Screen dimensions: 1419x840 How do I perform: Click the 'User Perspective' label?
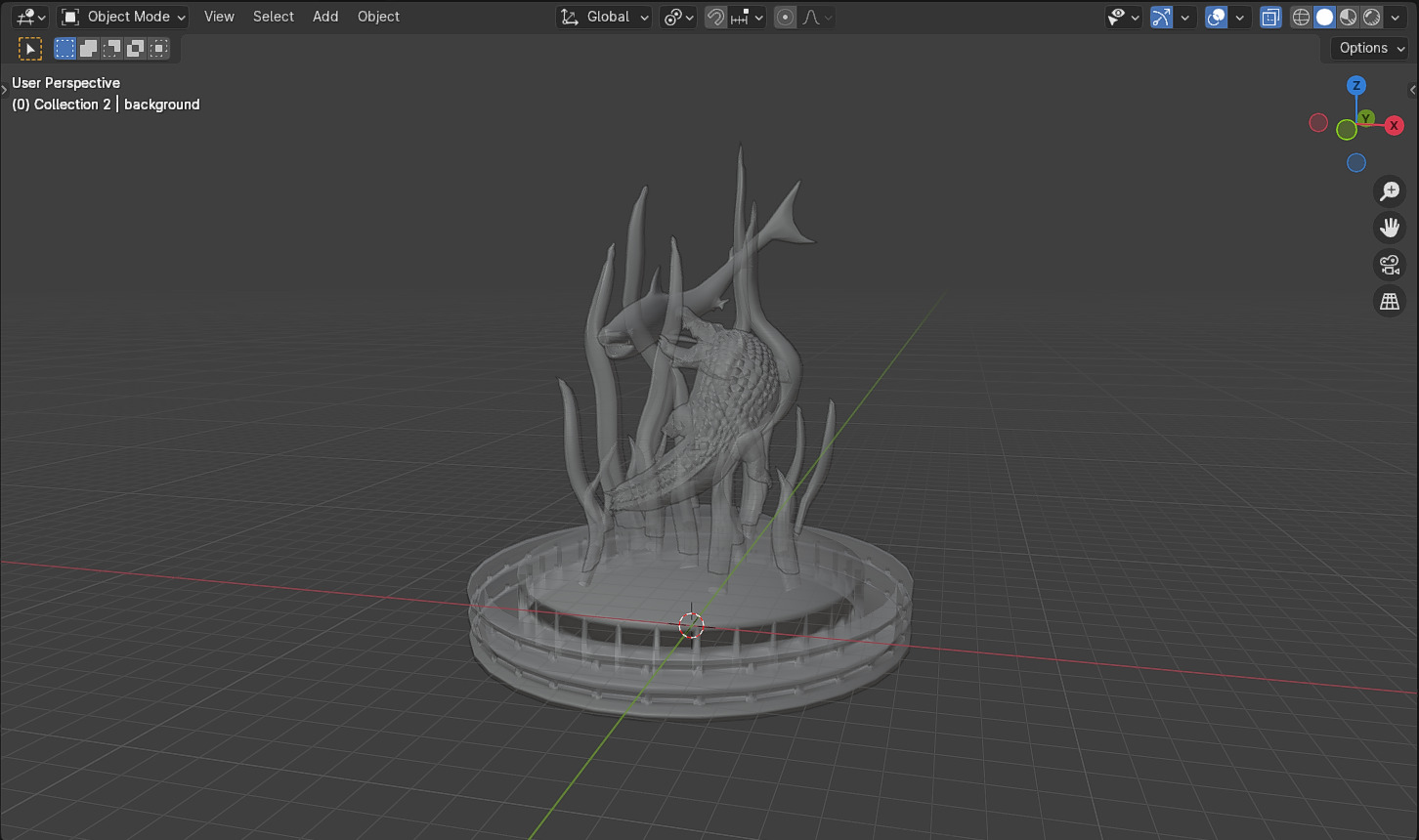click(x=66, y=83)
